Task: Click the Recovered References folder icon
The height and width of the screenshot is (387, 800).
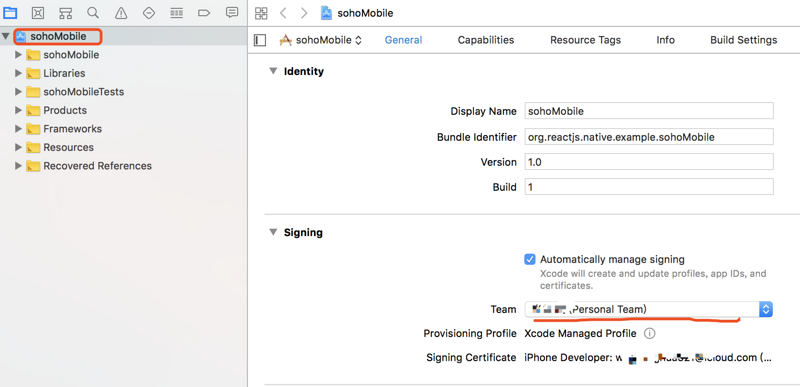Action: click(x=33, y=166)
